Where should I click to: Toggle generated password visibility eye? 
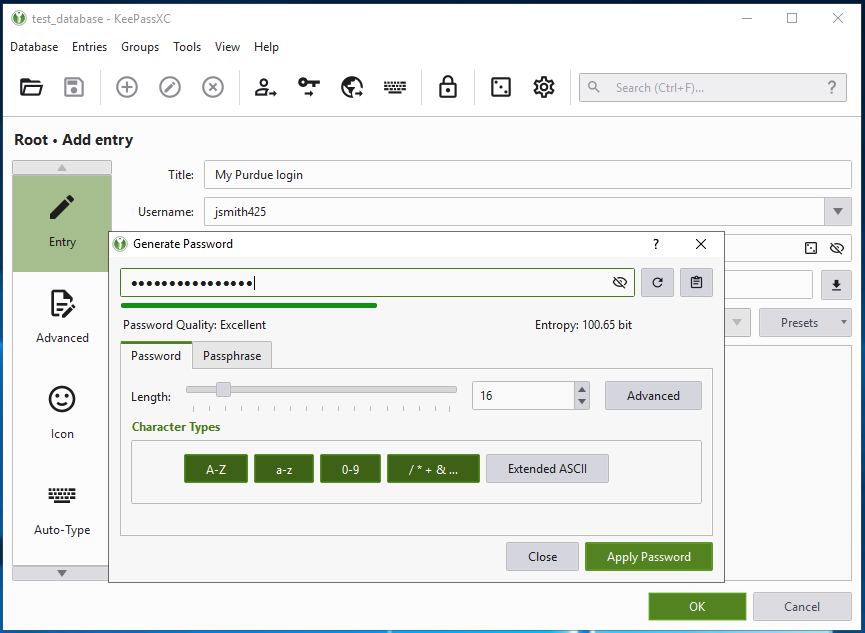tap(620, 283)
